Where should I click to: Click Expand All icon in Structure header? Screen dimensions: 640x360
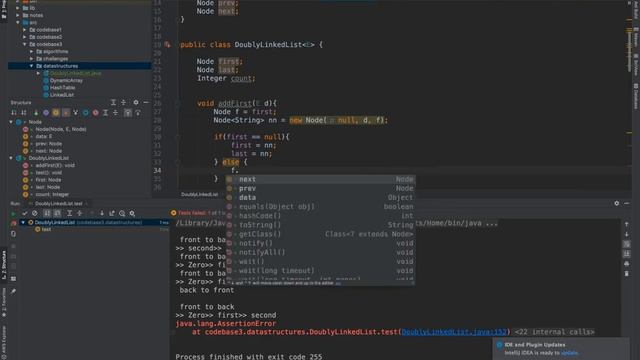[113, 102]
